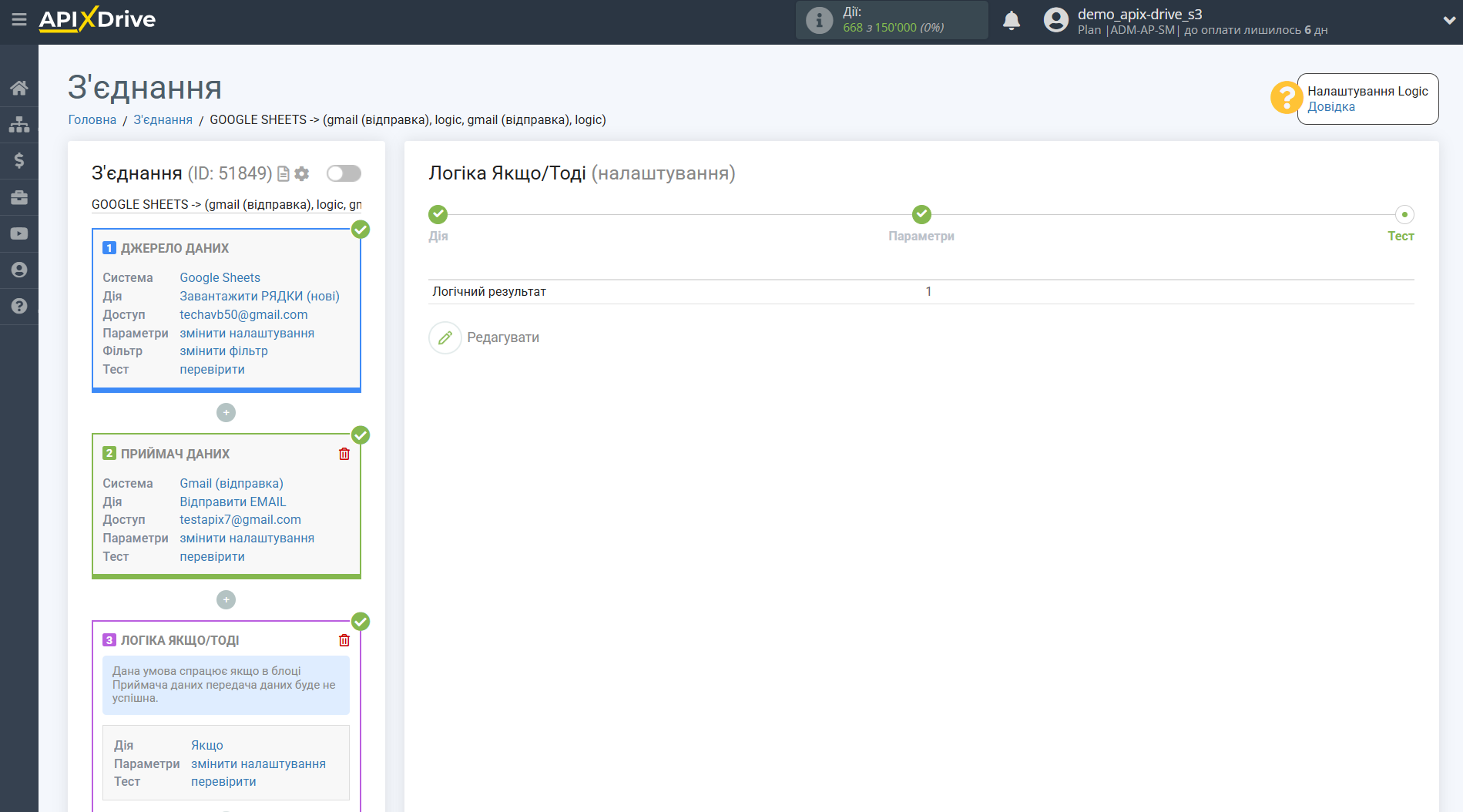Screen dimensions: 1463x812
Task: Click змінити налаштування in the logic block
Action: pos(258,763)
